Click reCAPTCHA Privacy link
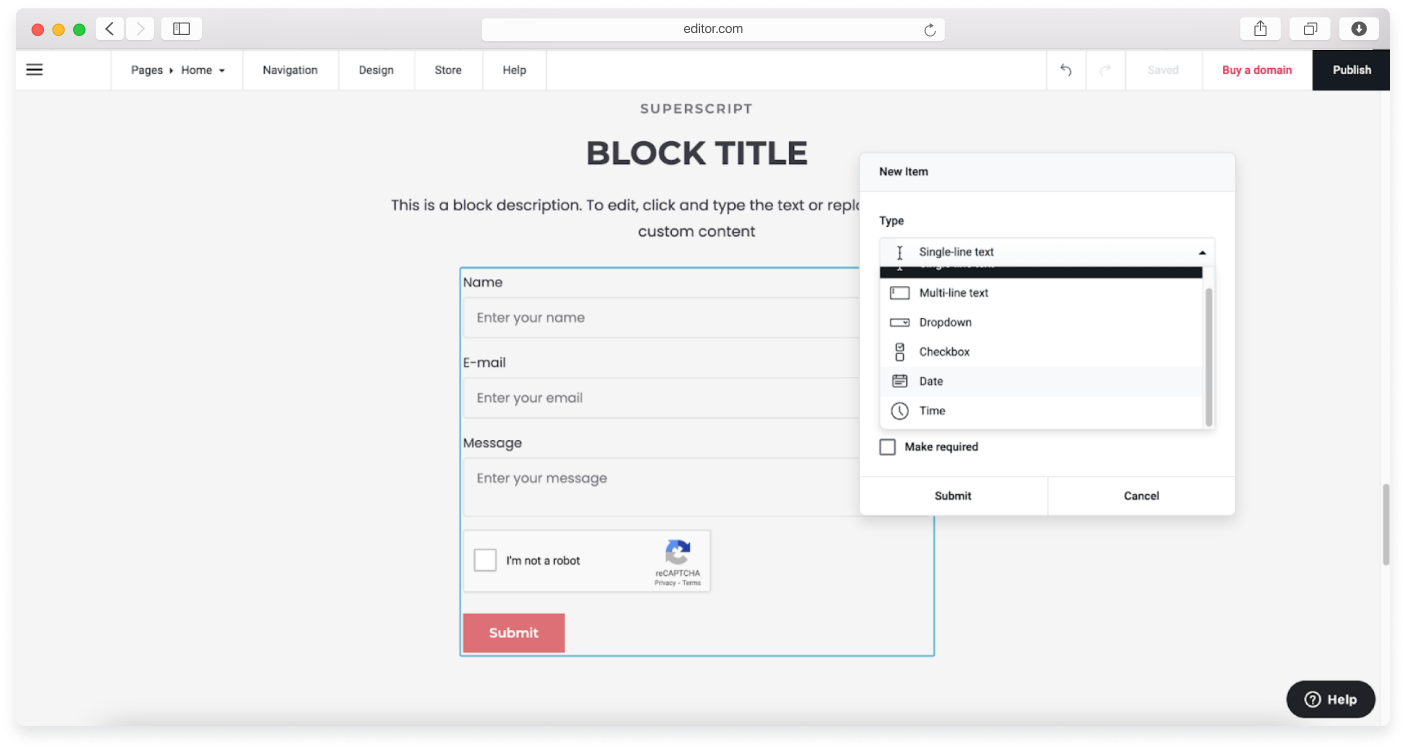1406x750 pixels. [665, 583]
